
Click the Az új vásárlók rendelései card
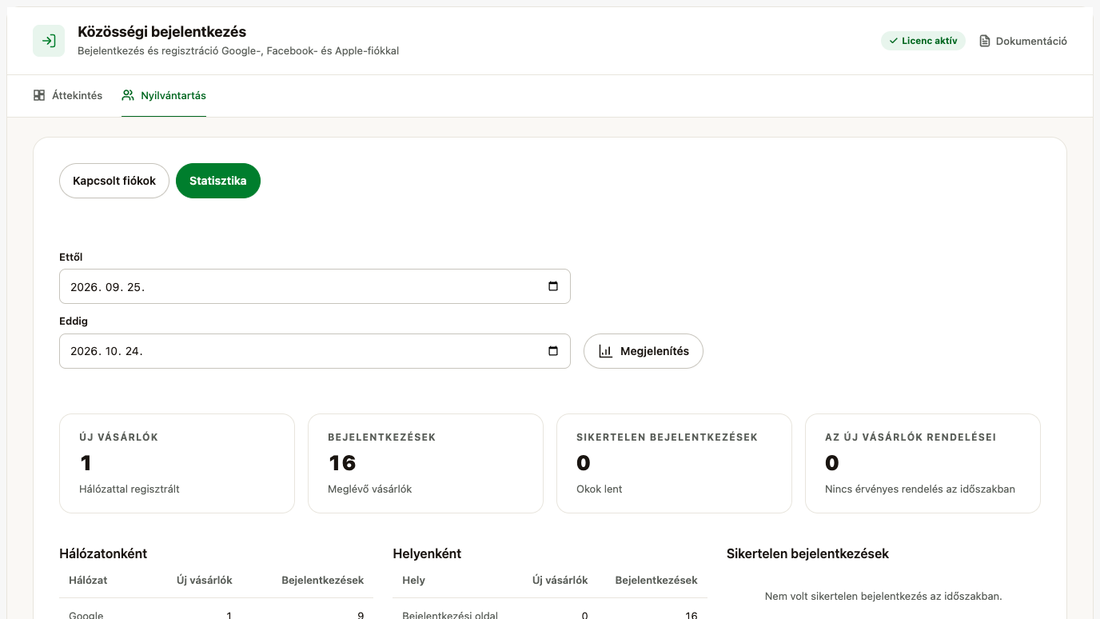pyautogui.click(x=923, y=463)
